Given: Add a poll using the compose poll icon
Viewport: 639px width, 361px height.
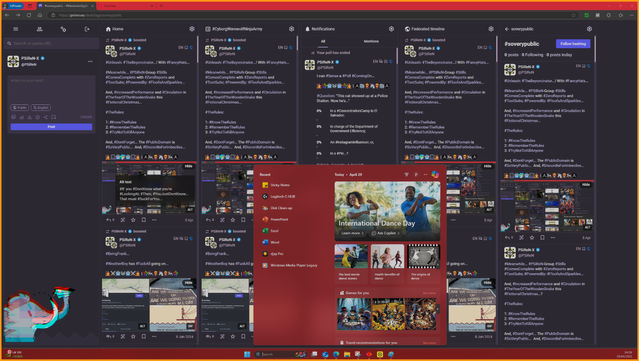Looking at the screenshot, I should [x=22, y=117].
